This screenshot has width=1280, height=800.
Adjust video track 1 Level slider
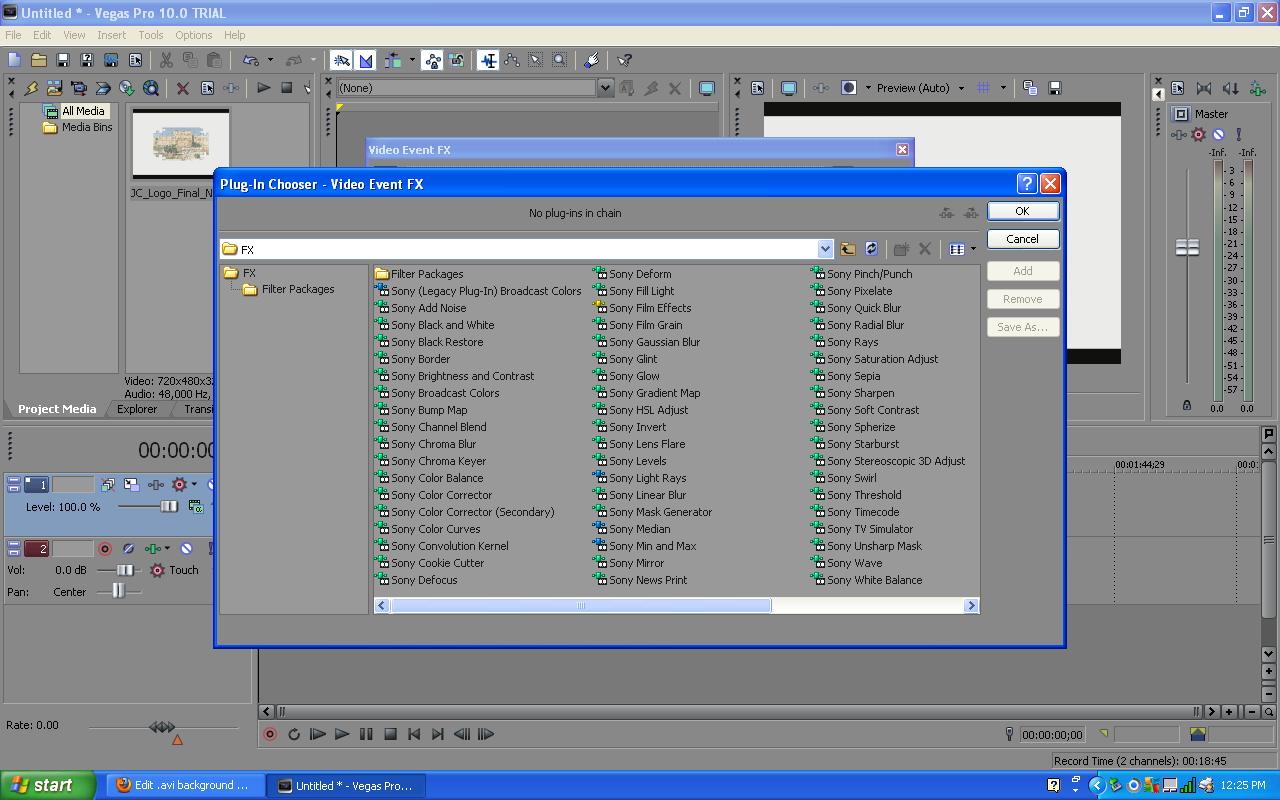pyautogui.click(x=169, y=507)
